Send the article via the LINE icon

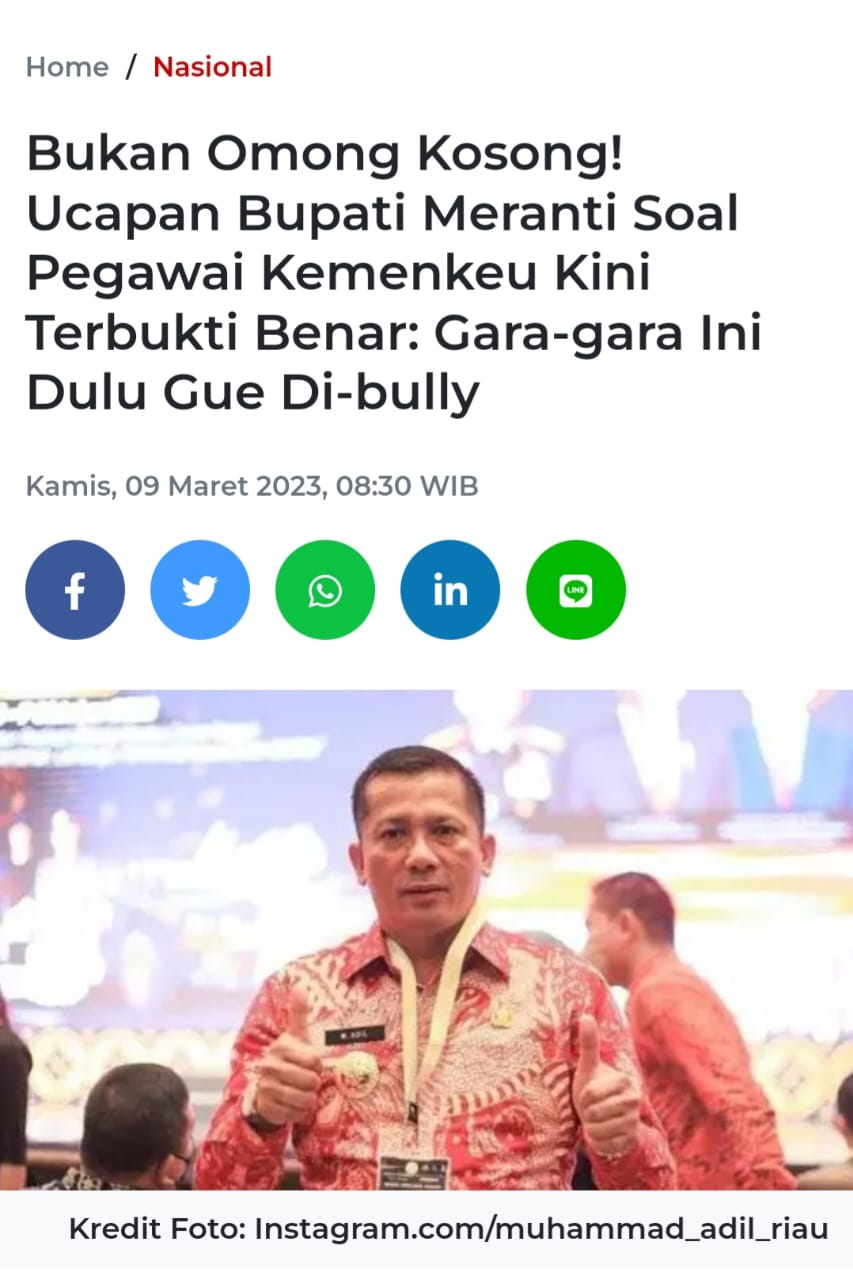[x=576, y=590]
